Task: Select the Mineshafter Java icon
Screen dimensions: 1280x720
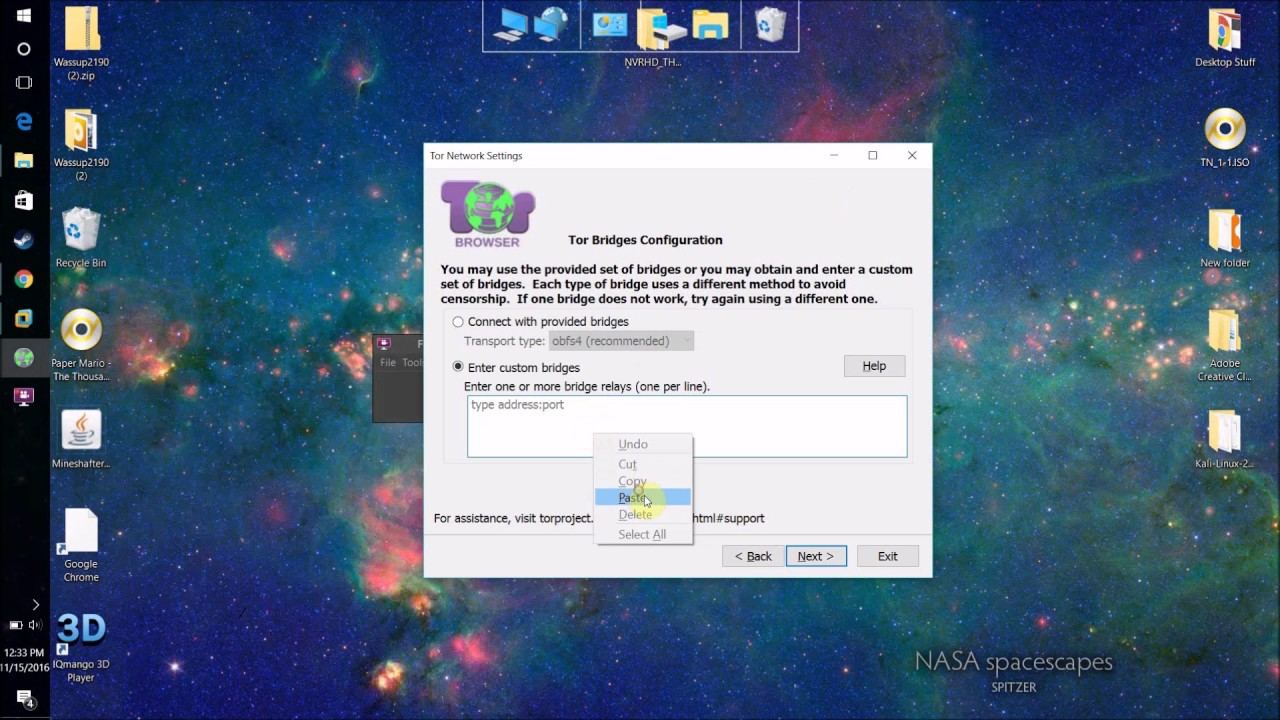Action: coord(81,439)
